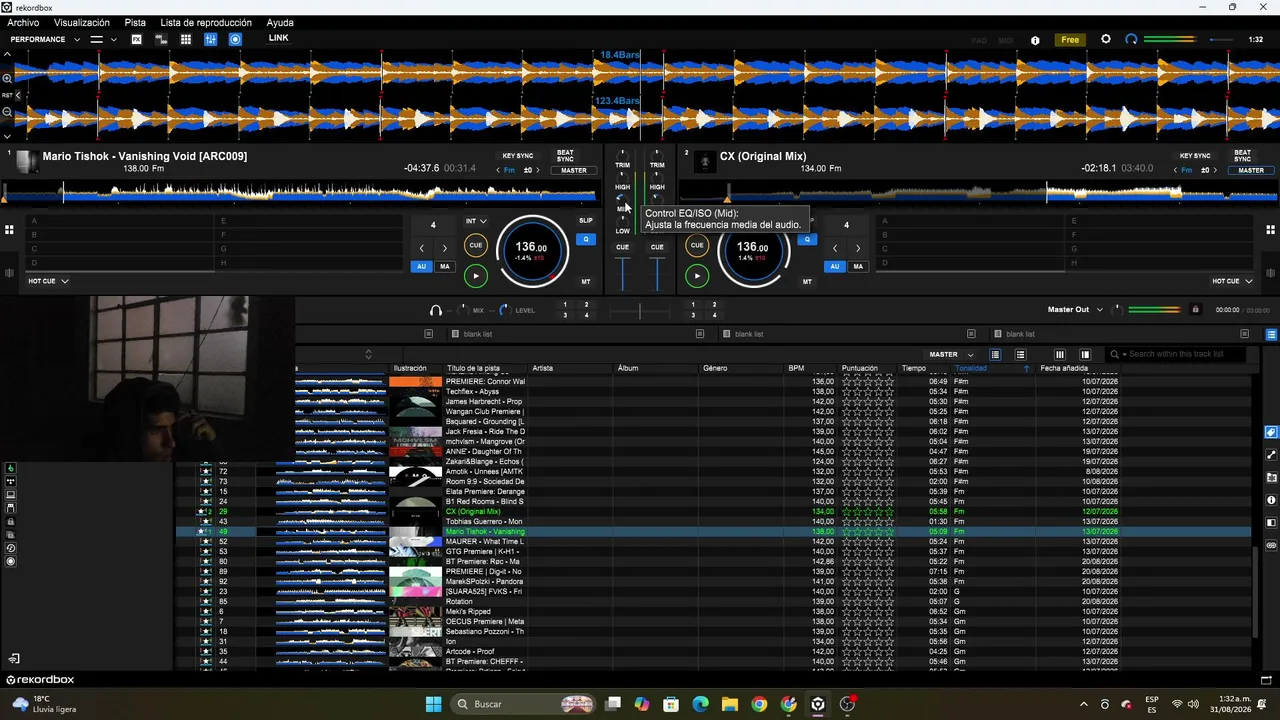Click the LINK button
This screenshot has height=720, width=1280.
pyautogui.click(x=279, y=38)
